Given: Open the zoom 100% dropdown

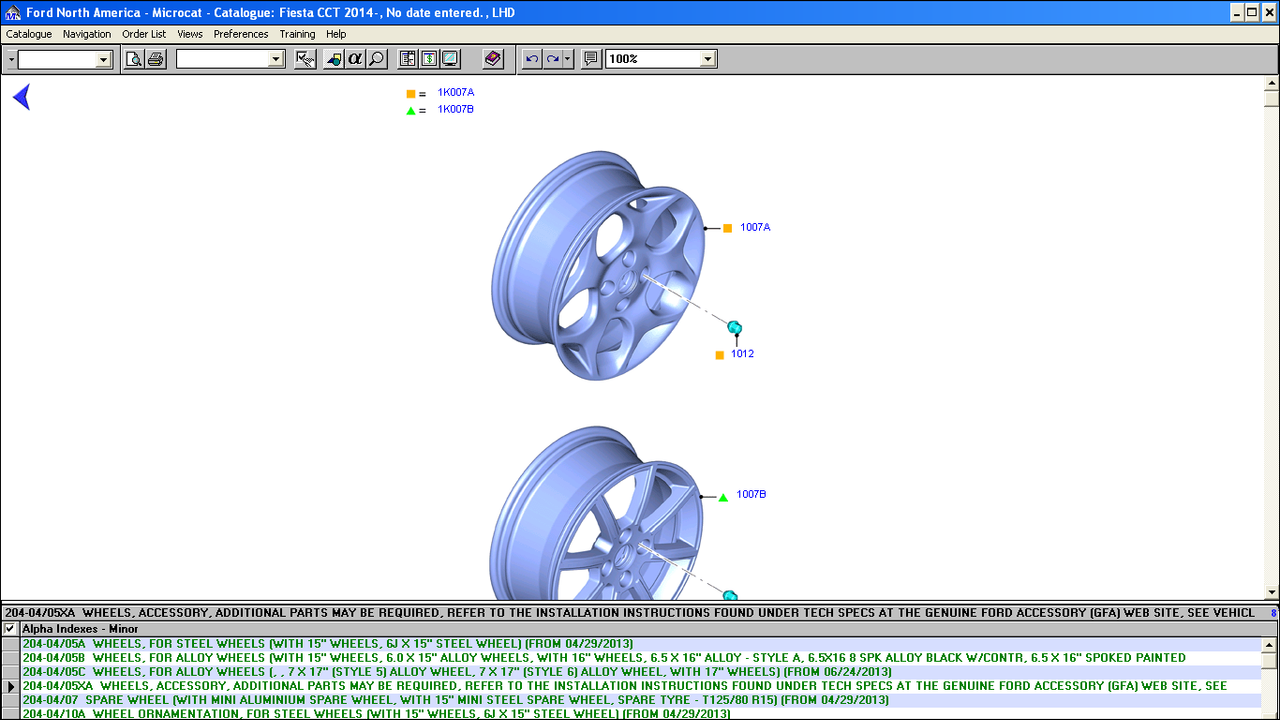Looking at the screenshot, I should point(708,59).
